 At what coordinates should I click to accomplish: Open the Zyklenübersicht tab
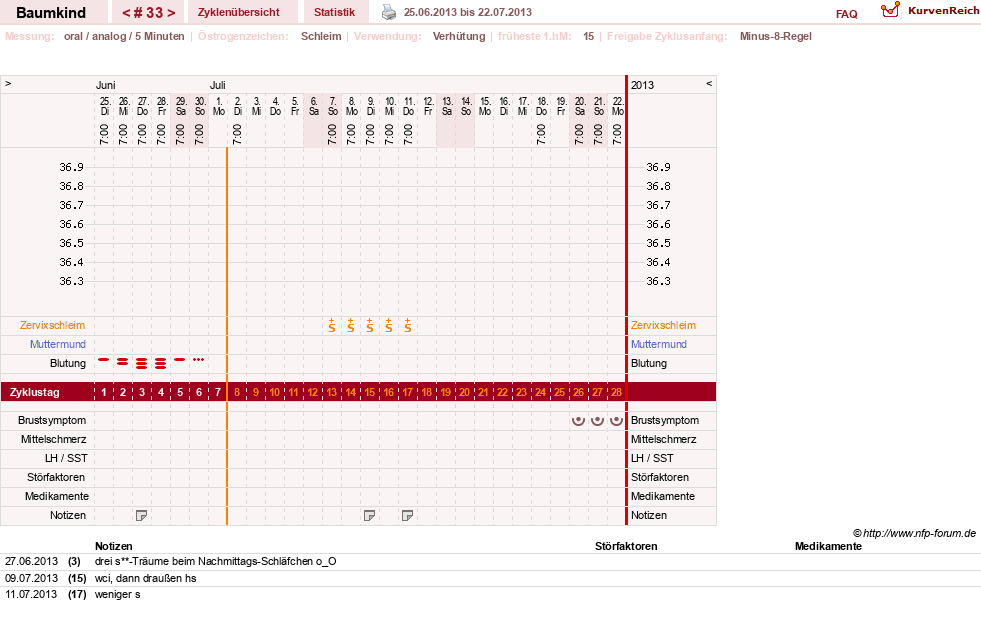pos(238,12)
